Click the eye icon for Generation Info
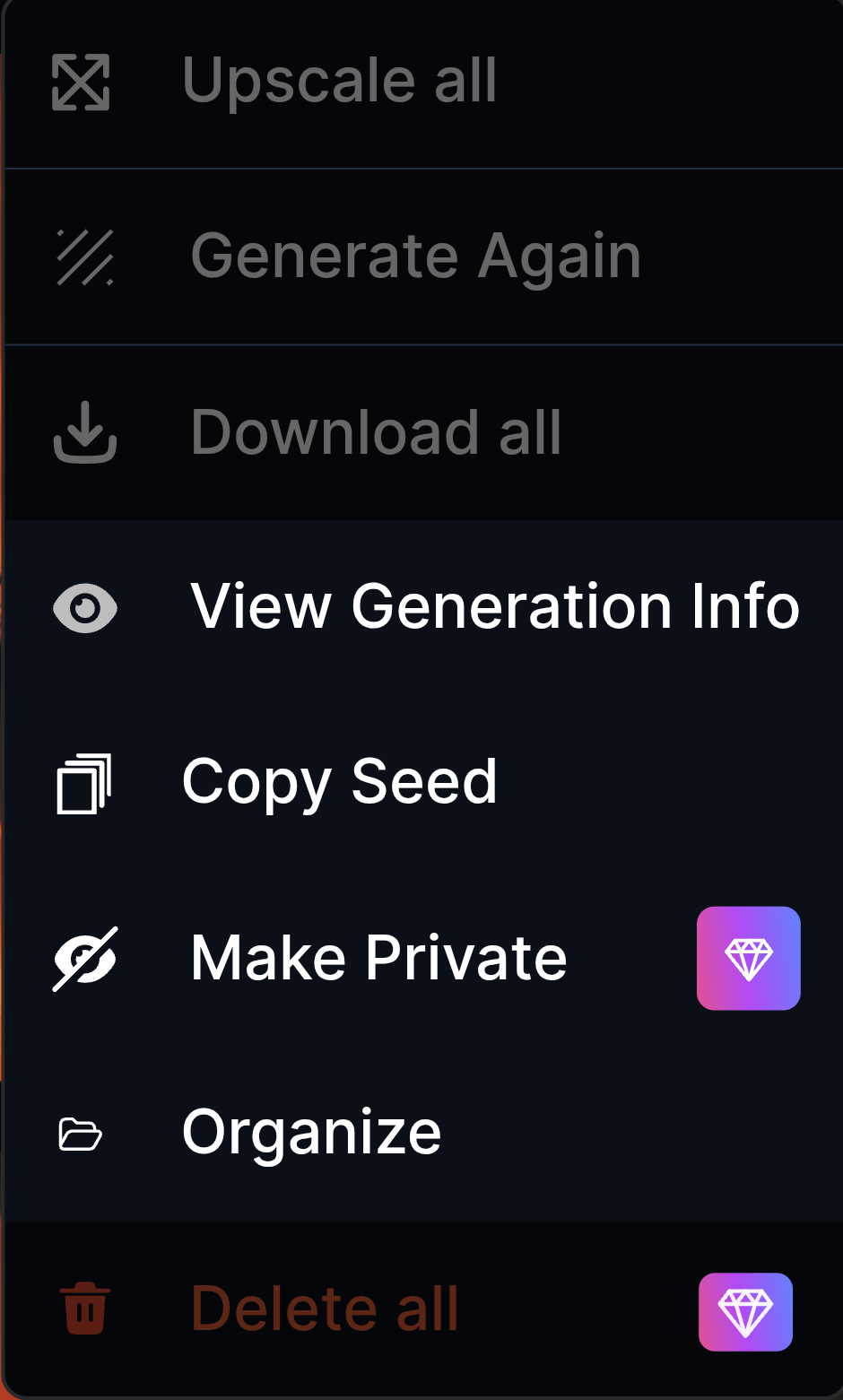The height and width of the screenshot is (1400, 843). [85, 608]
